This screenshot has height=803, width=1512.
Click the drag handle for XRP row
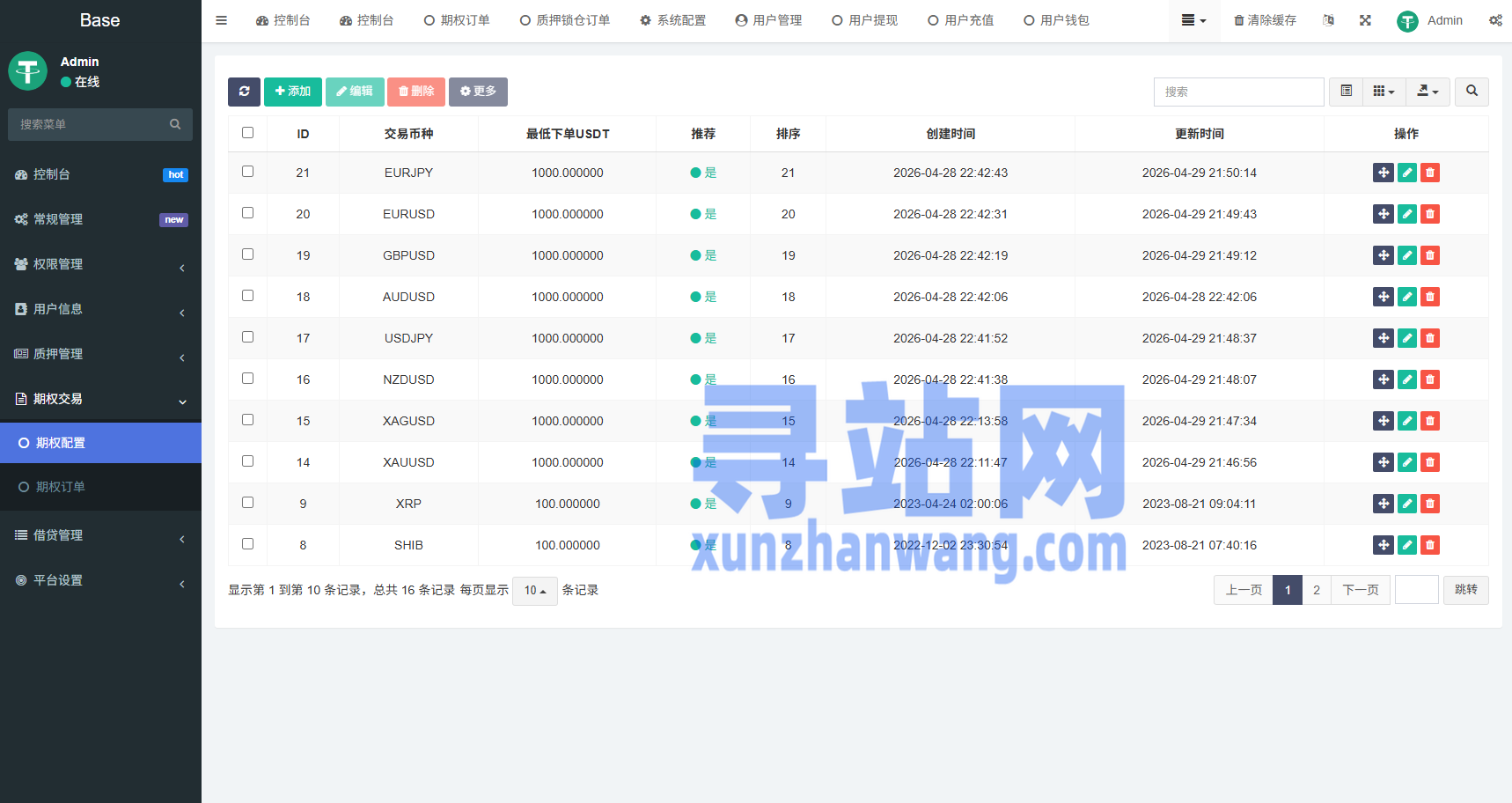click(x=1384, y=504)
